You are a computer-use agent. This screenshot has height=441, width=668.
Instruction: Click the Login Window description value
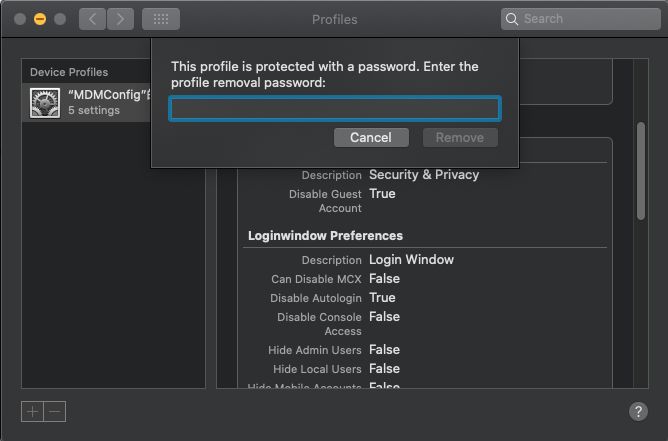coord(411,260)
